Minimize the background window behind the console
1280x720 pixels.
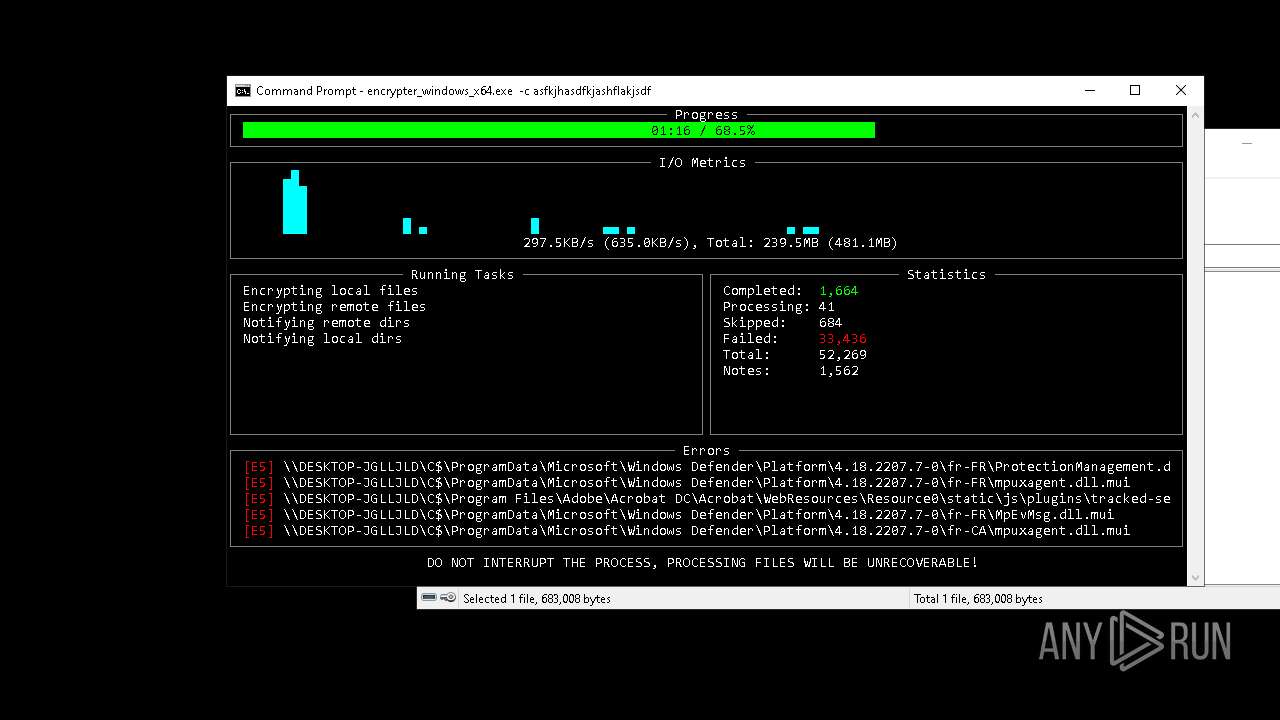[x=1247, y=143]
